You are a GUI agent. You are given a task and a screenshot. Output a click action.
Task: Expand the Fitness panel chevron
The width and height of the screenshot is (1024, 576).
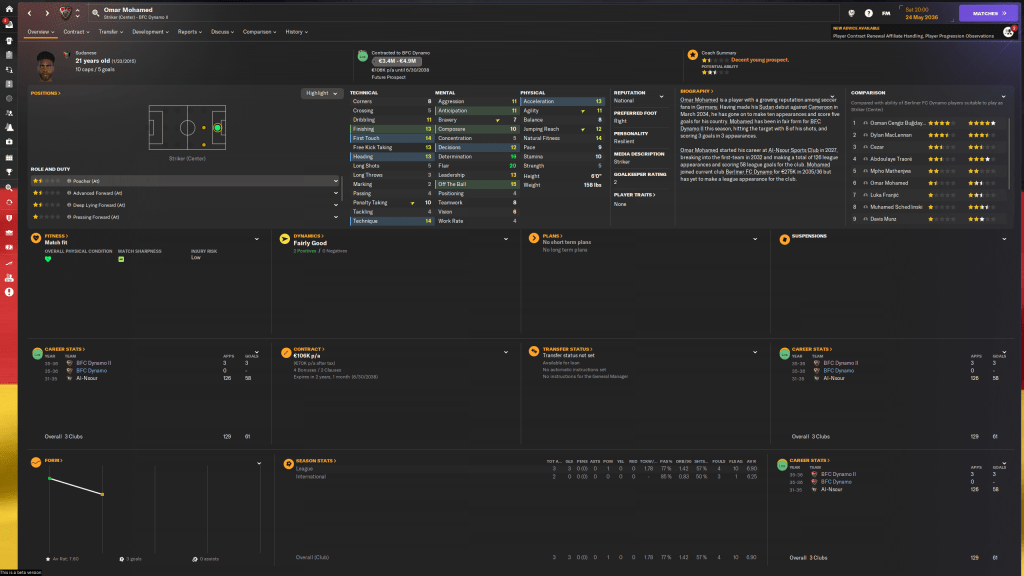tap(257, 239)
